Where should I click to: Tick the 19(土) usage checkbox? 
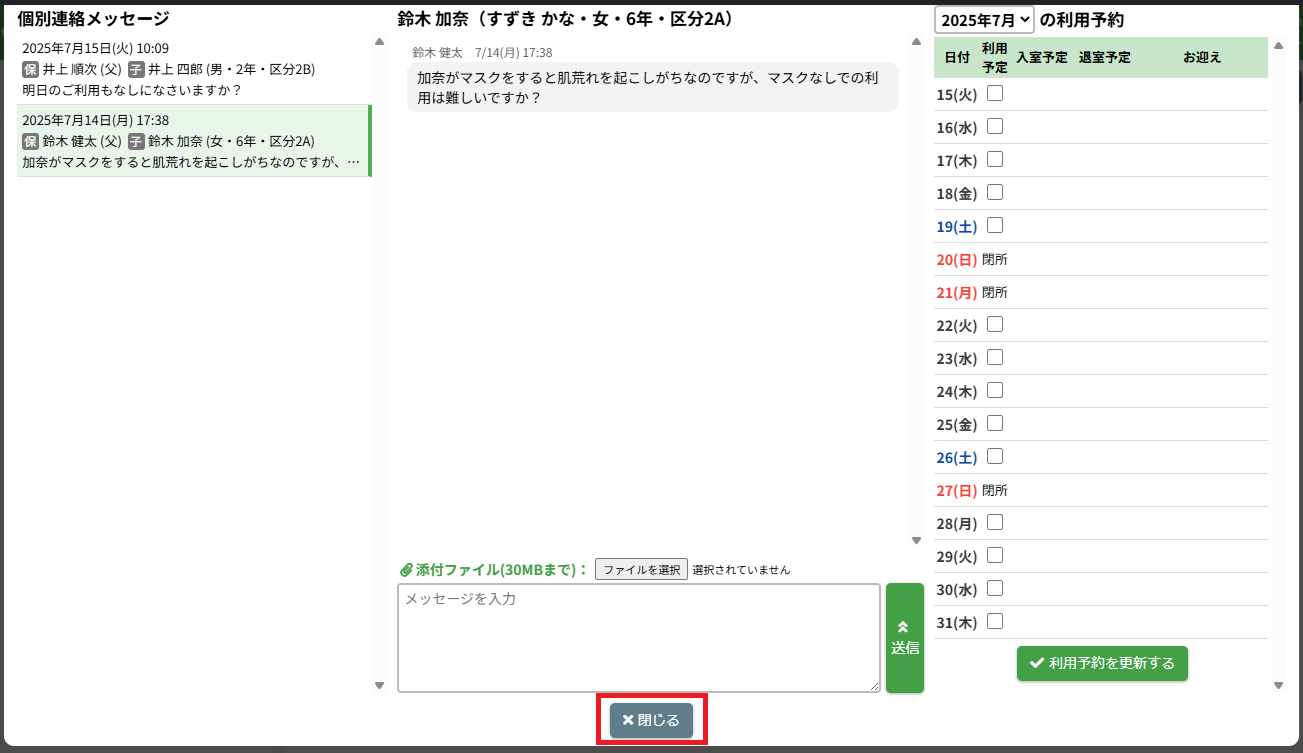[995, 226]
